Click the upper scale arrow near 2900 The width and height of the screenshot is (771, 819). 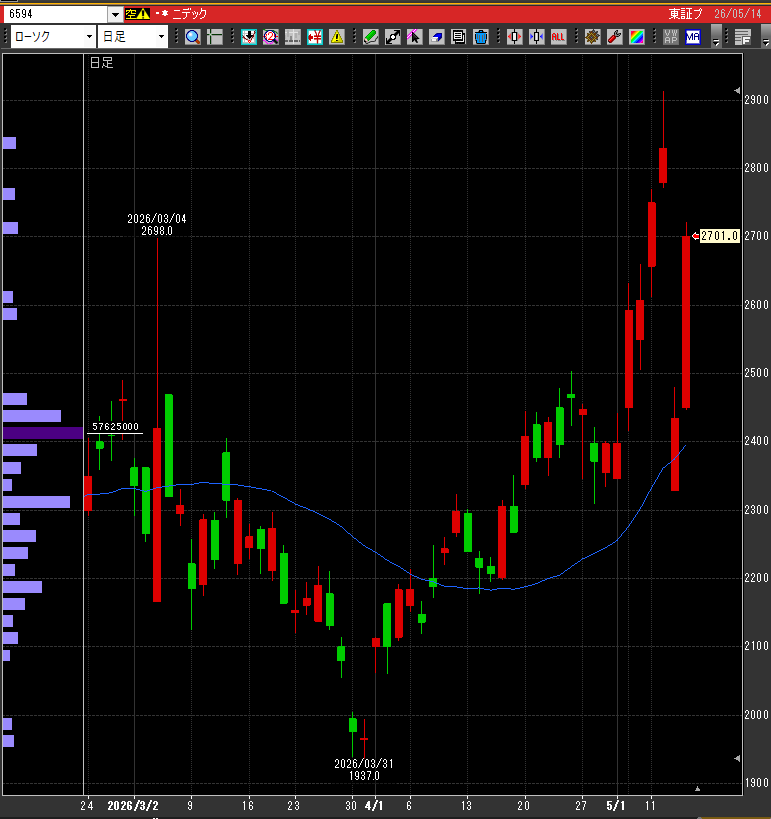737,90
